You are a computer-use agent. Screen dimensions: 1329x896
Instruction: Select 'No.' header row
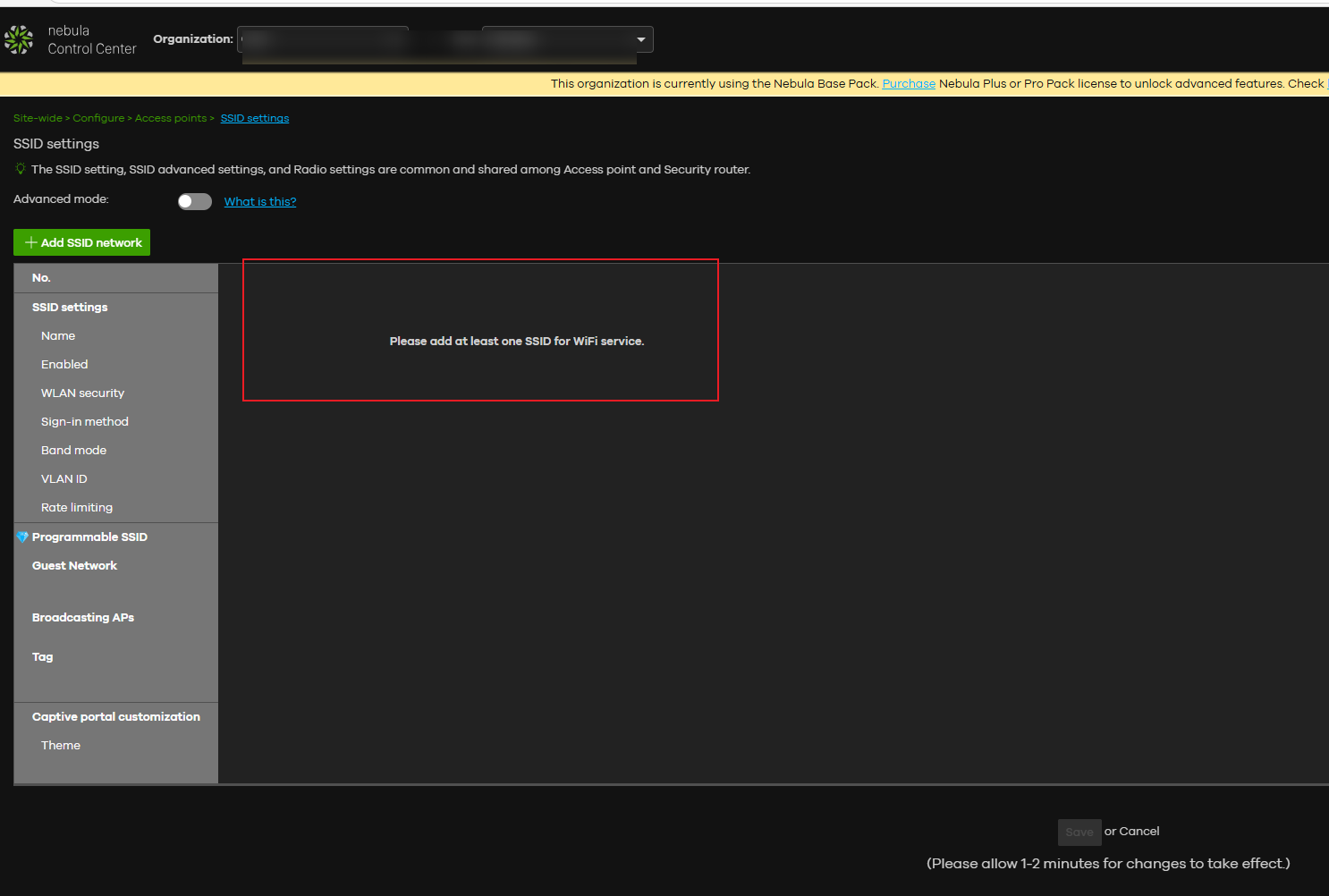[116, 278]
